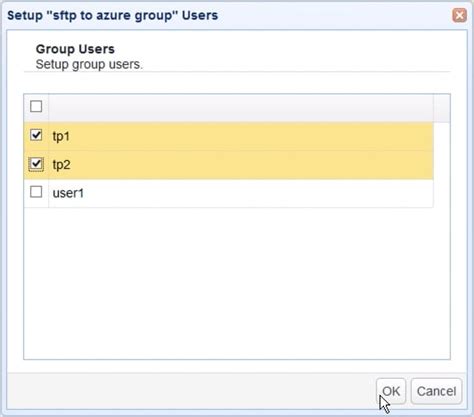474x417 pixels.
Task: Click the 'Group Users' heading
Action: (75, 49)
